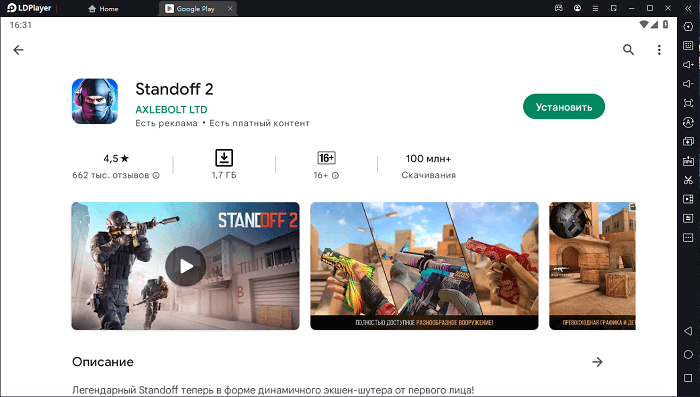
Task: Click the download size icon above 1,7 ГБ
Action: (224, 158)
